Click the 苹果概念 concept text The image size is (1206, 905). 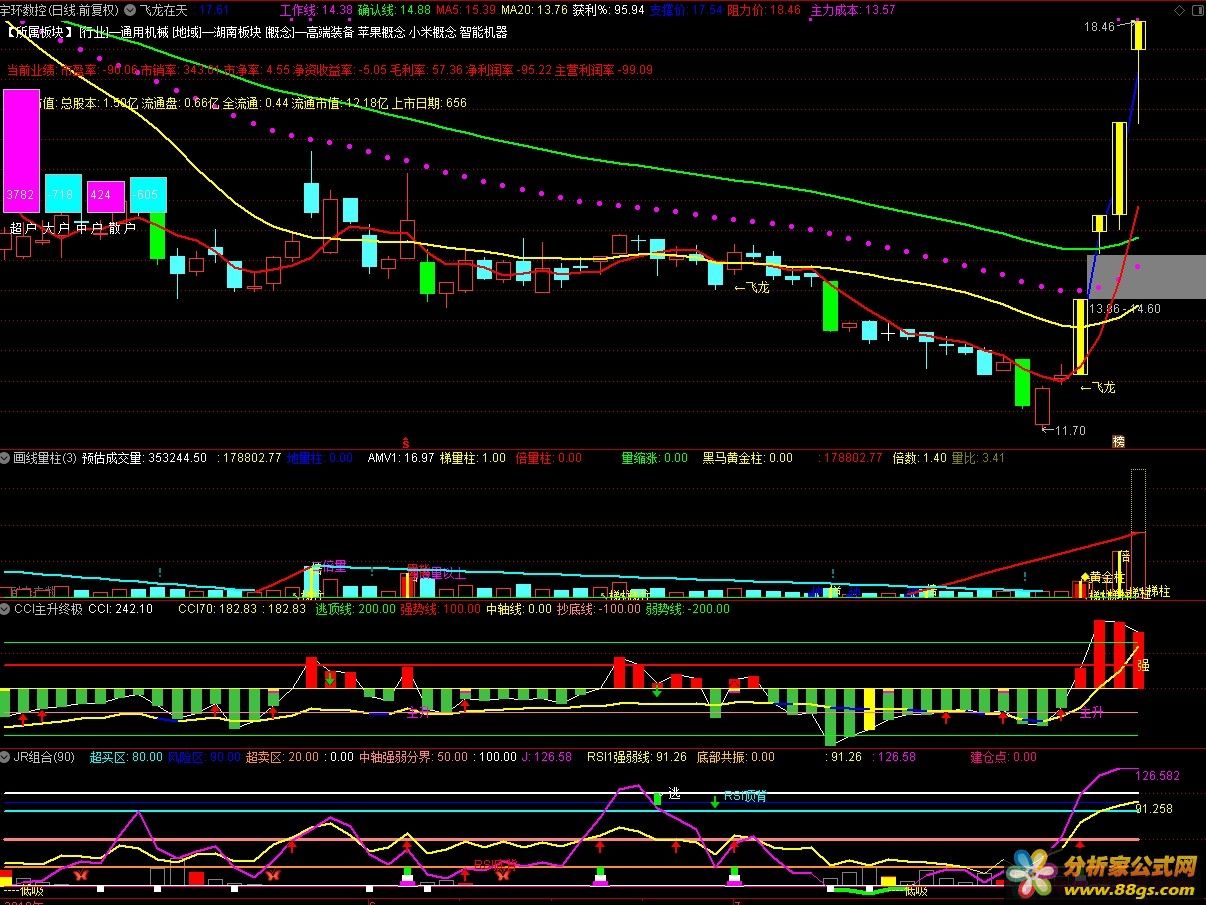coord(380,33)
